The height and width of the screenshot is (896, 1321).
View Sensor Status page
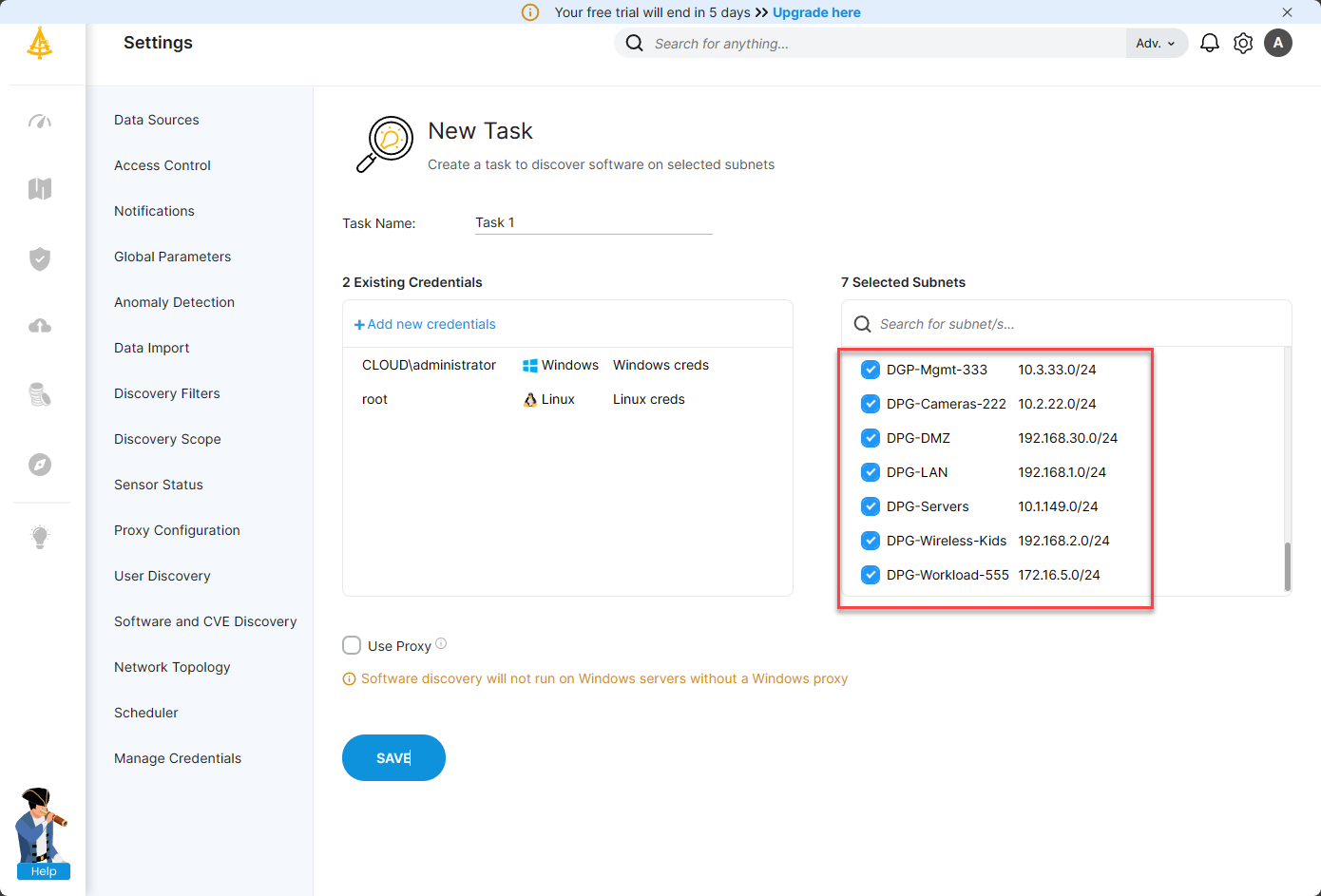(x=159, y=485)
